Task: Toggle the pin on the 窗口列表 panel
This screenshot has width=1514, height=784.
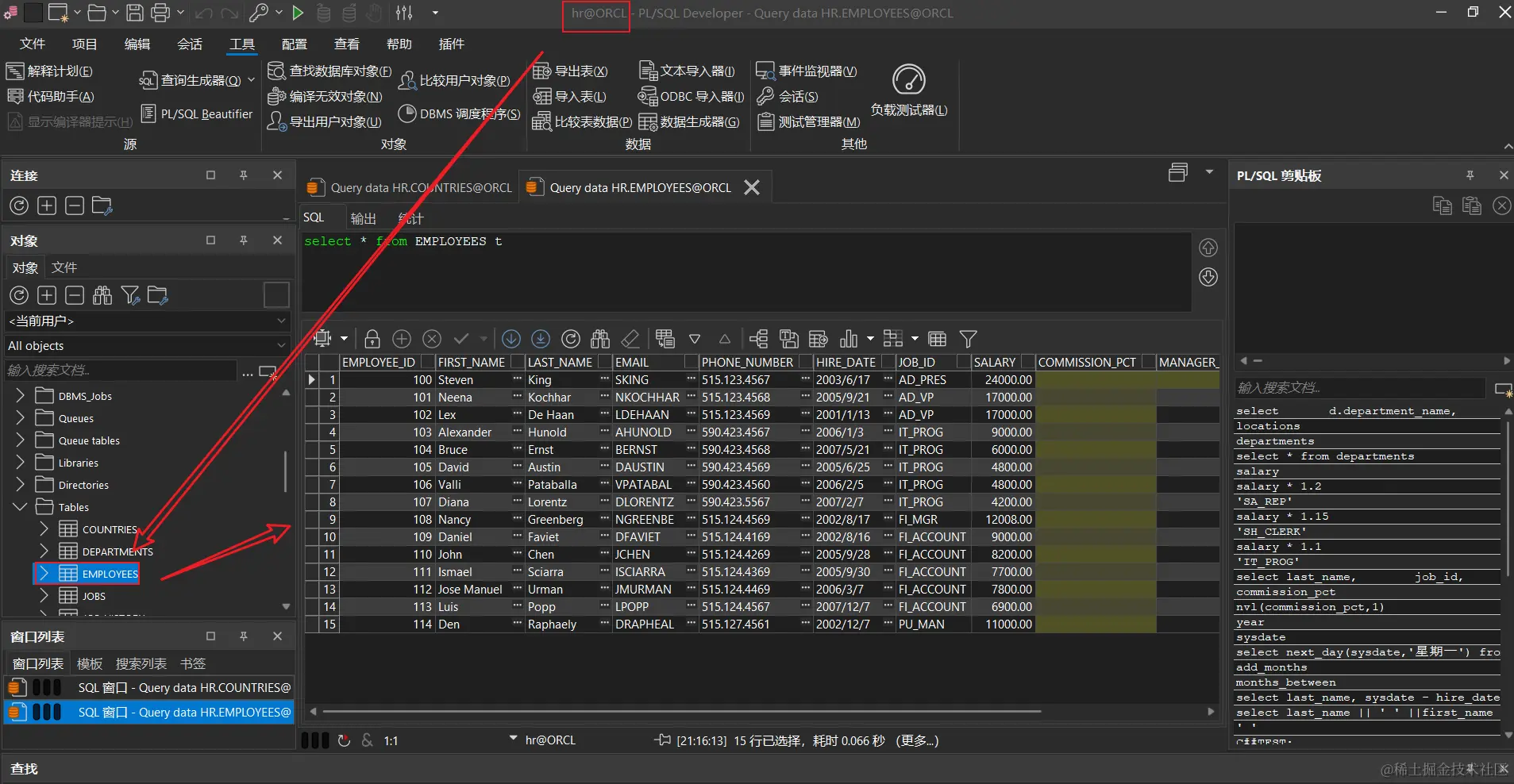Action: coord(244,636)
